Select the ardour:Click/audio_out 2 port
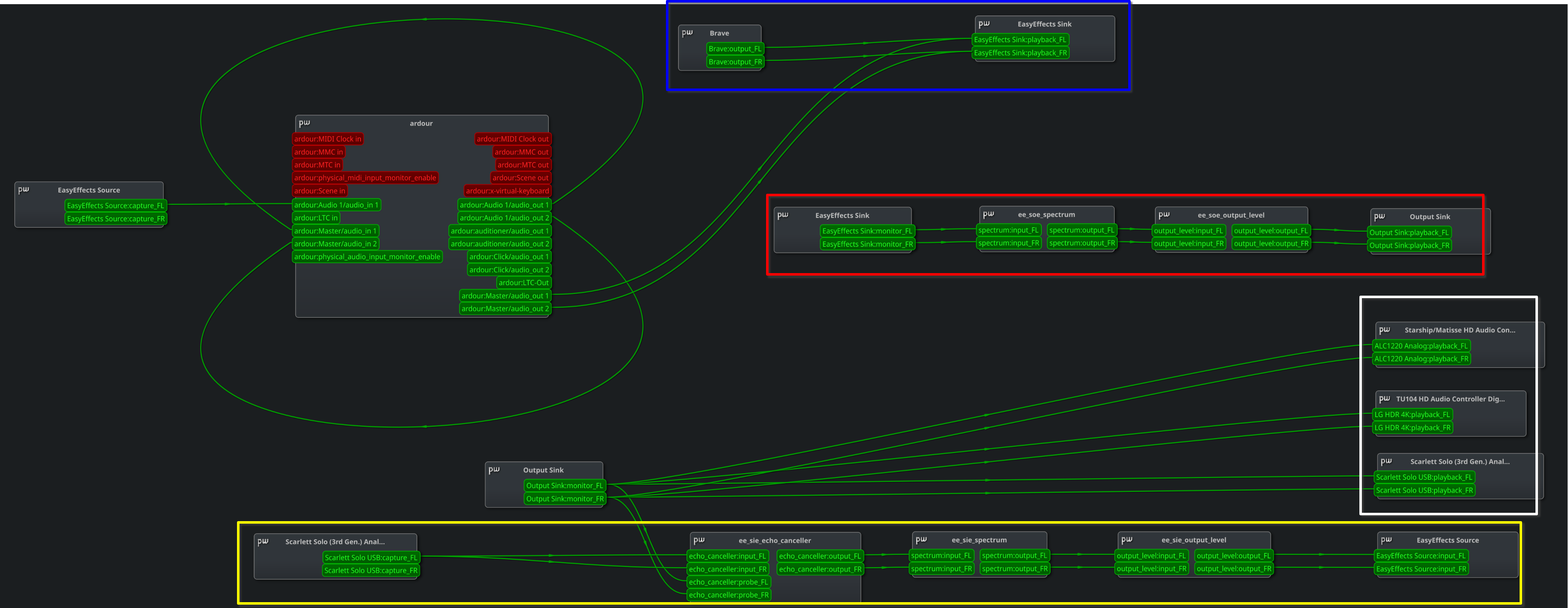This screenshot has height=608, width=1568. pyautogui.click(x=509, y=270)
